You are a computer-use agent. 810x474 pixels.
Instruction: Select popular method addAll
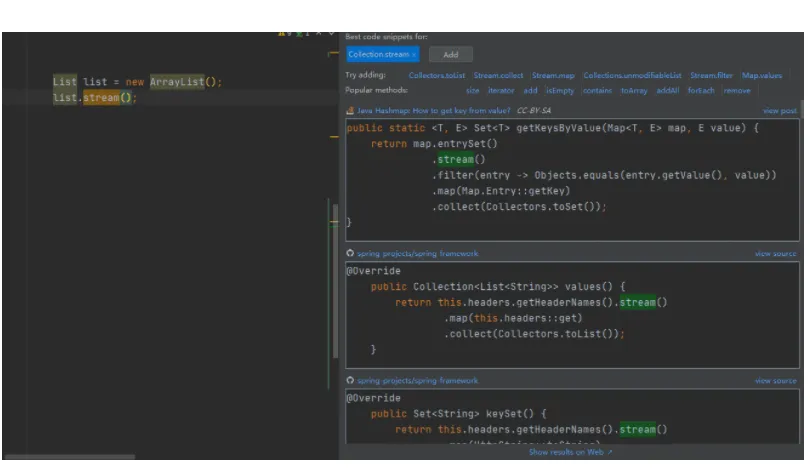667,90
